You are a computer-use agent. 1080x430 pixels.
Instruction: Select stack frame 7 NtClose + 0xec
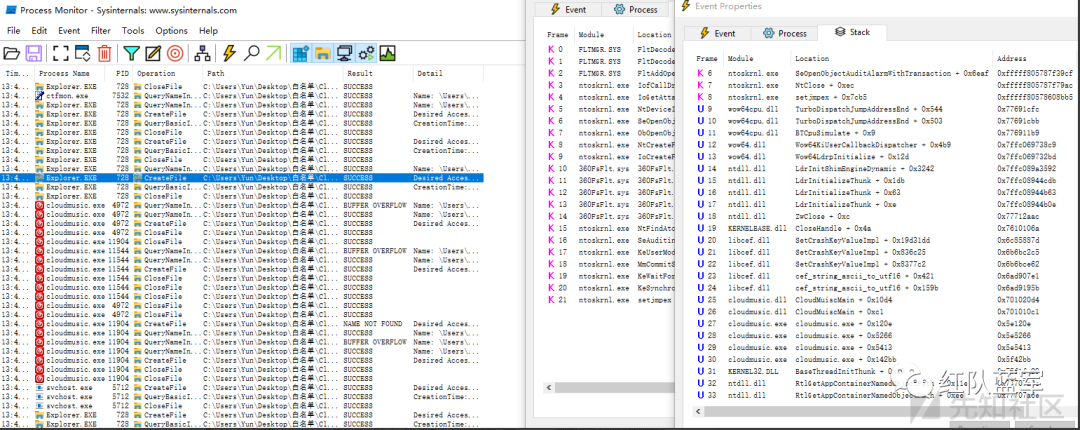[882, 85]
